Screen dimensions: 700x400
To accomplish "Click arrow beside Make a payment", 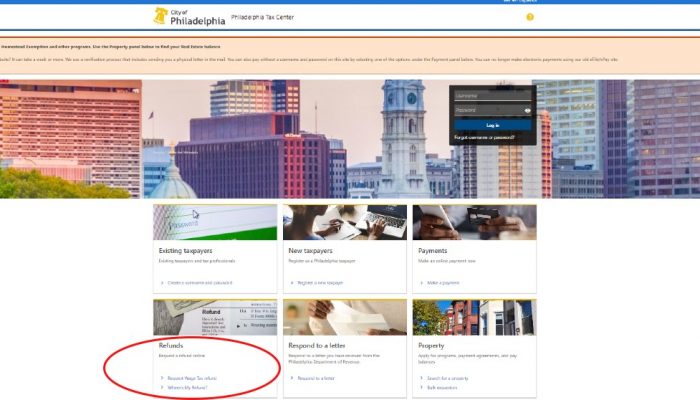I will click(x=421, y=283).
